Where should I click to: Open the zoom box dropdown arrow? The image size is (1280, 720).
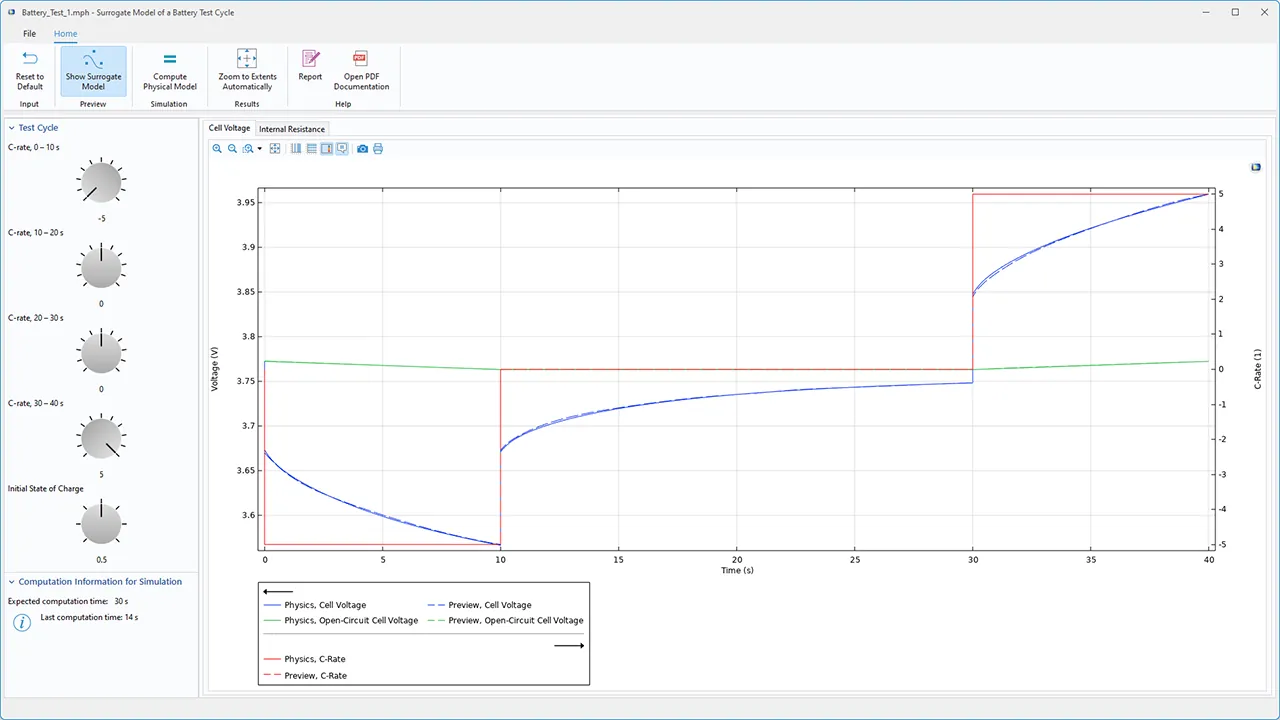coord(259,150)
